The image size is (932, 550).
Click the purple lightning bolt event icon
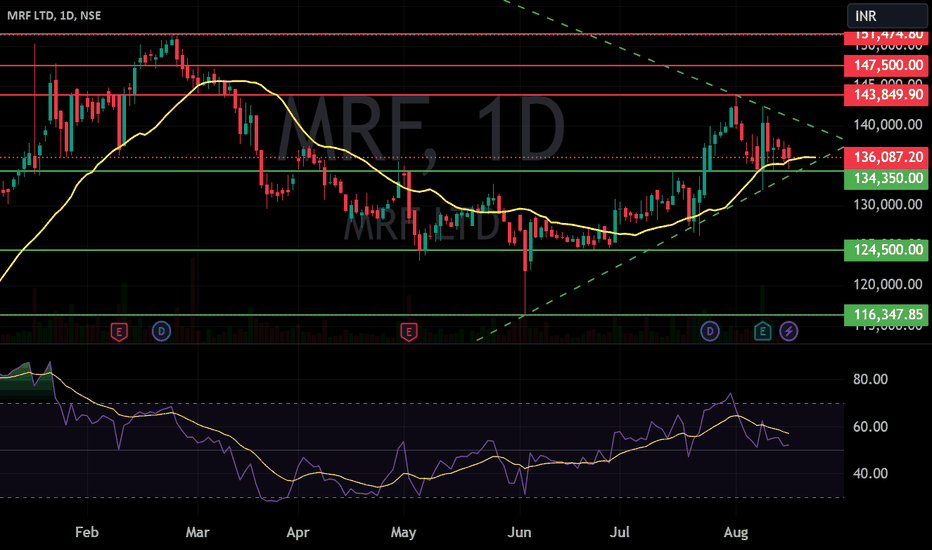[789, 331]
